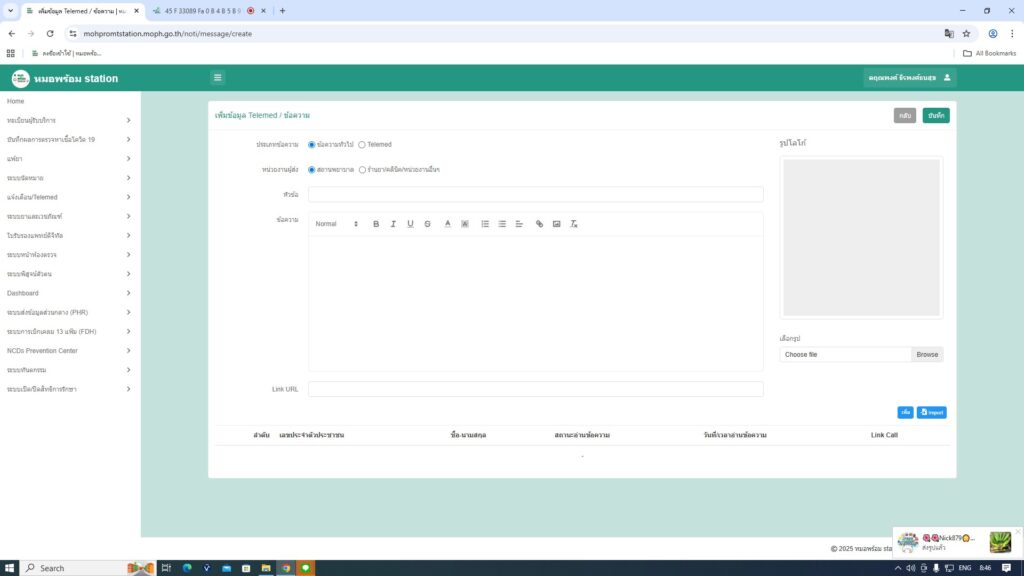
Task: Toggle bold formatting in message editor
Action: (376, 224)
